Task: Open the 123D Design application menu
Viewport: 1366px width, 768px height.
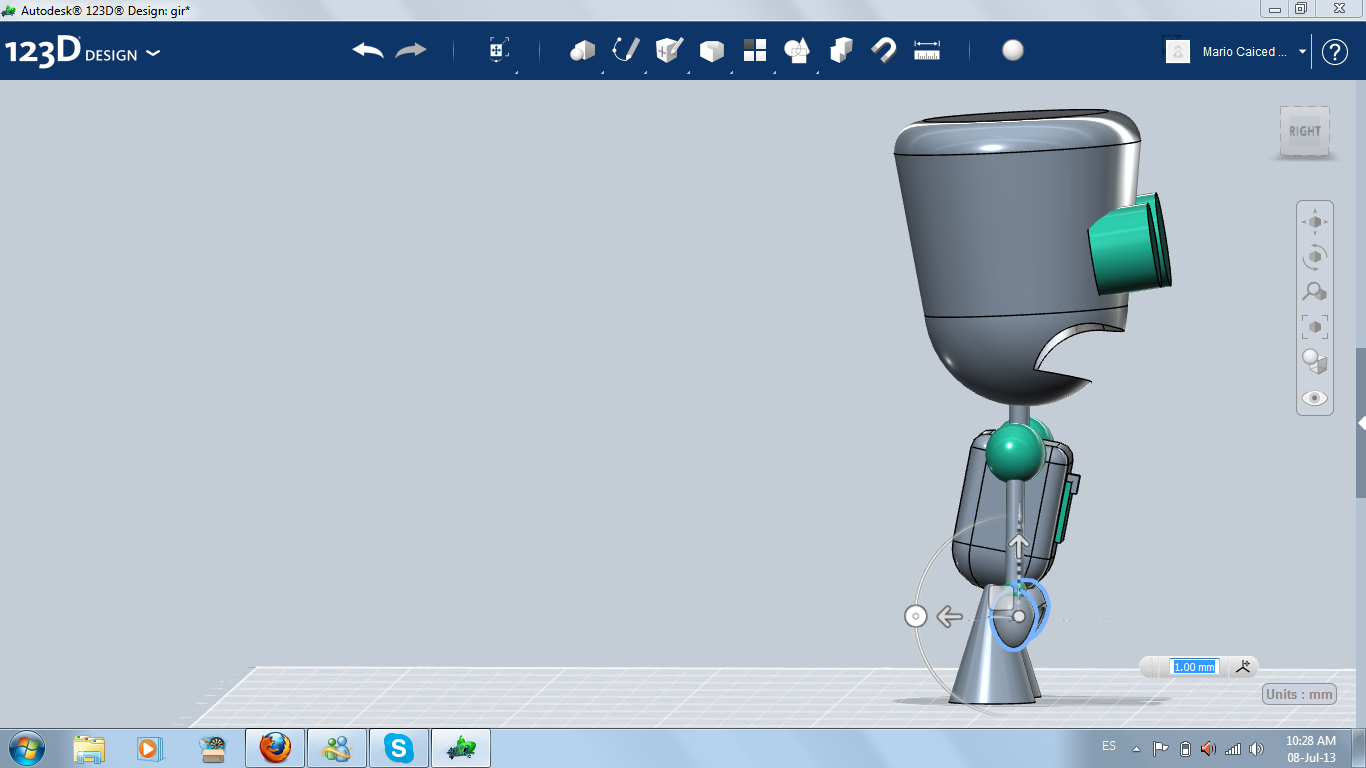Action: (x=82, y=52)
